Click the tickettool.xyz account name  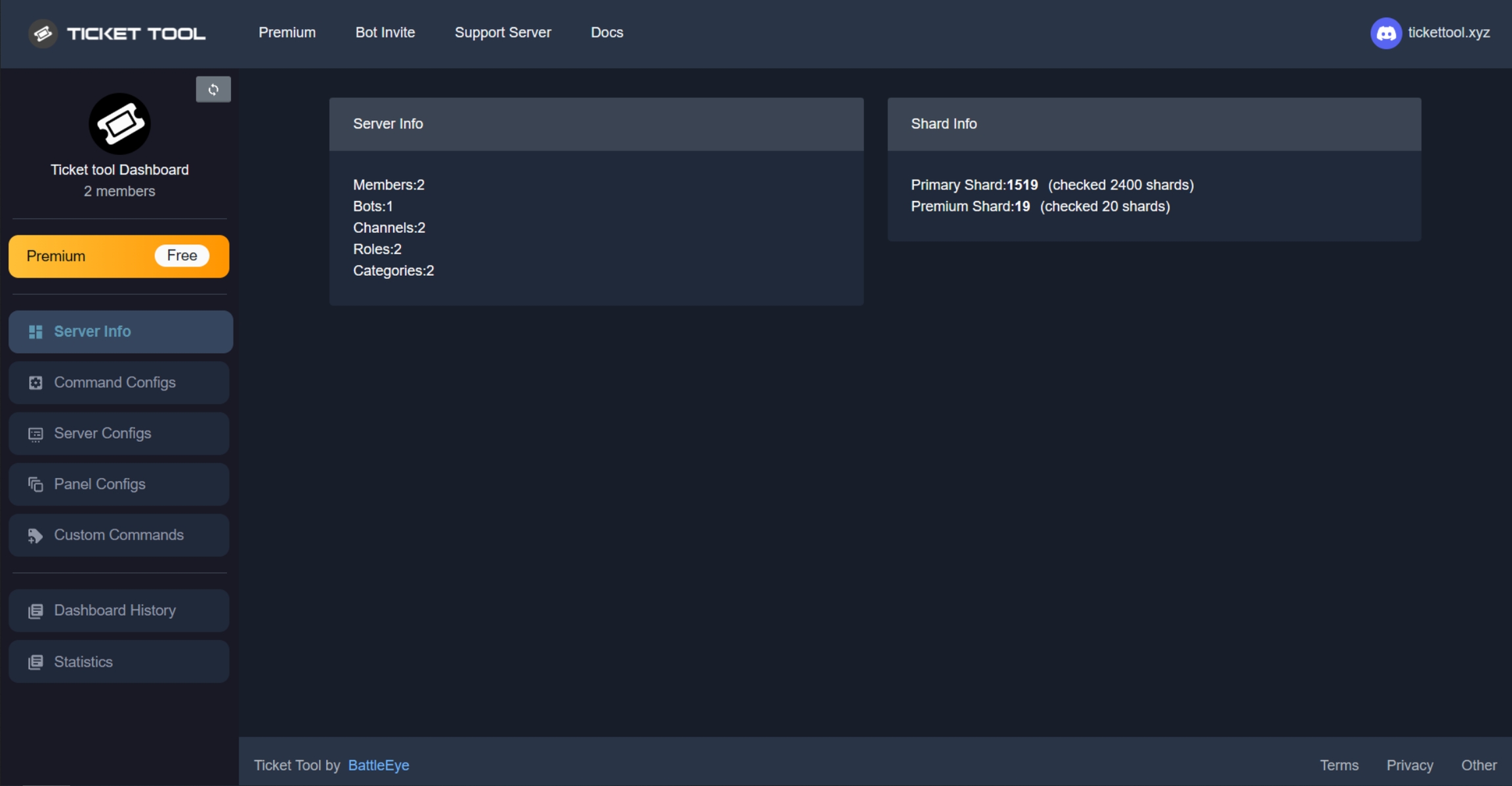tap(1448, 32)
